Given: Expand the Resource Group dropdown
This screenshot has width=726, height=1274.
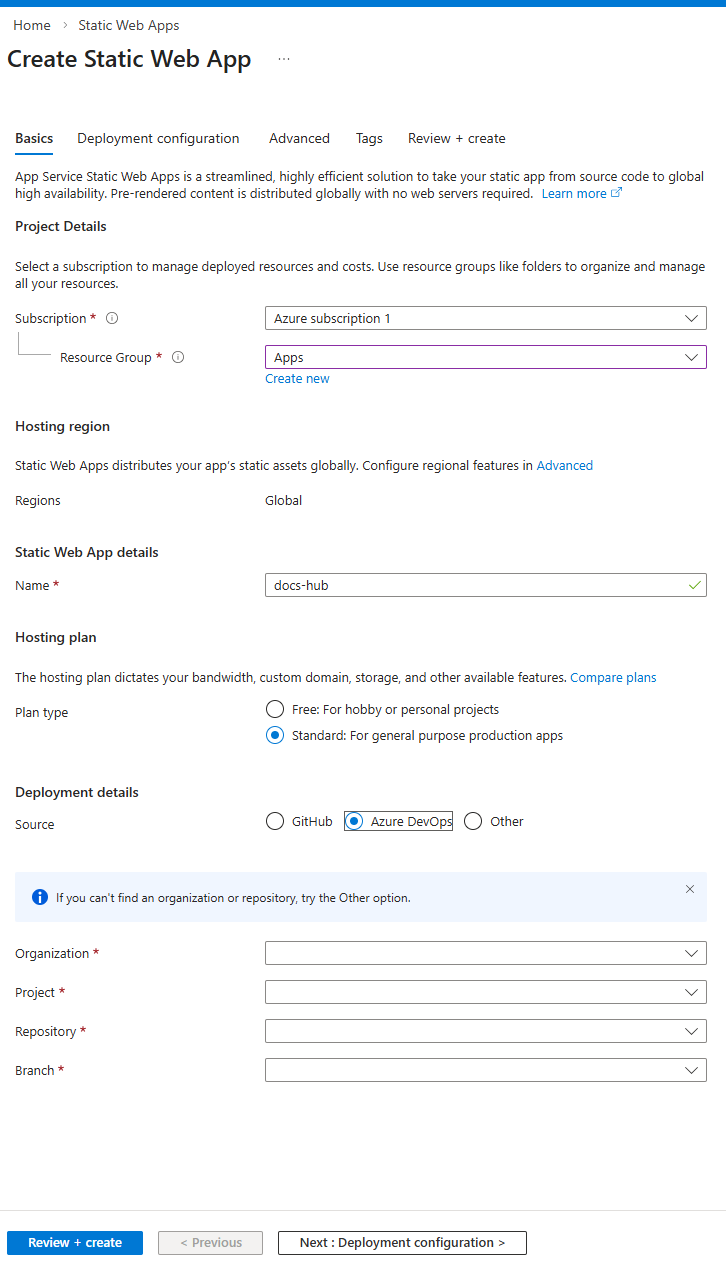Looking at the screenshot, I should 485,357.
